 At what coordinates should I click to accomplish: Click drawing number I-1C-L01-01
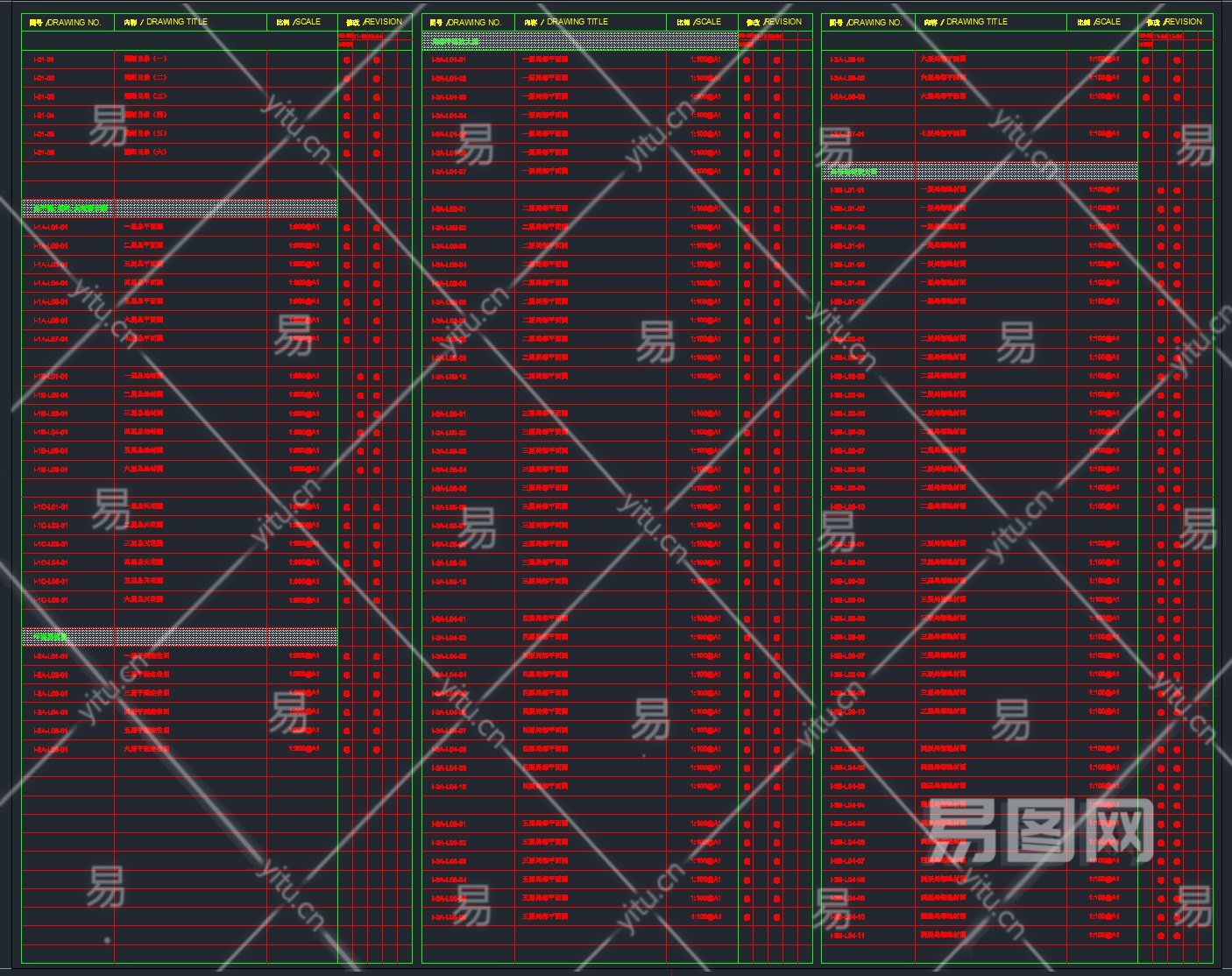(51, 507)
